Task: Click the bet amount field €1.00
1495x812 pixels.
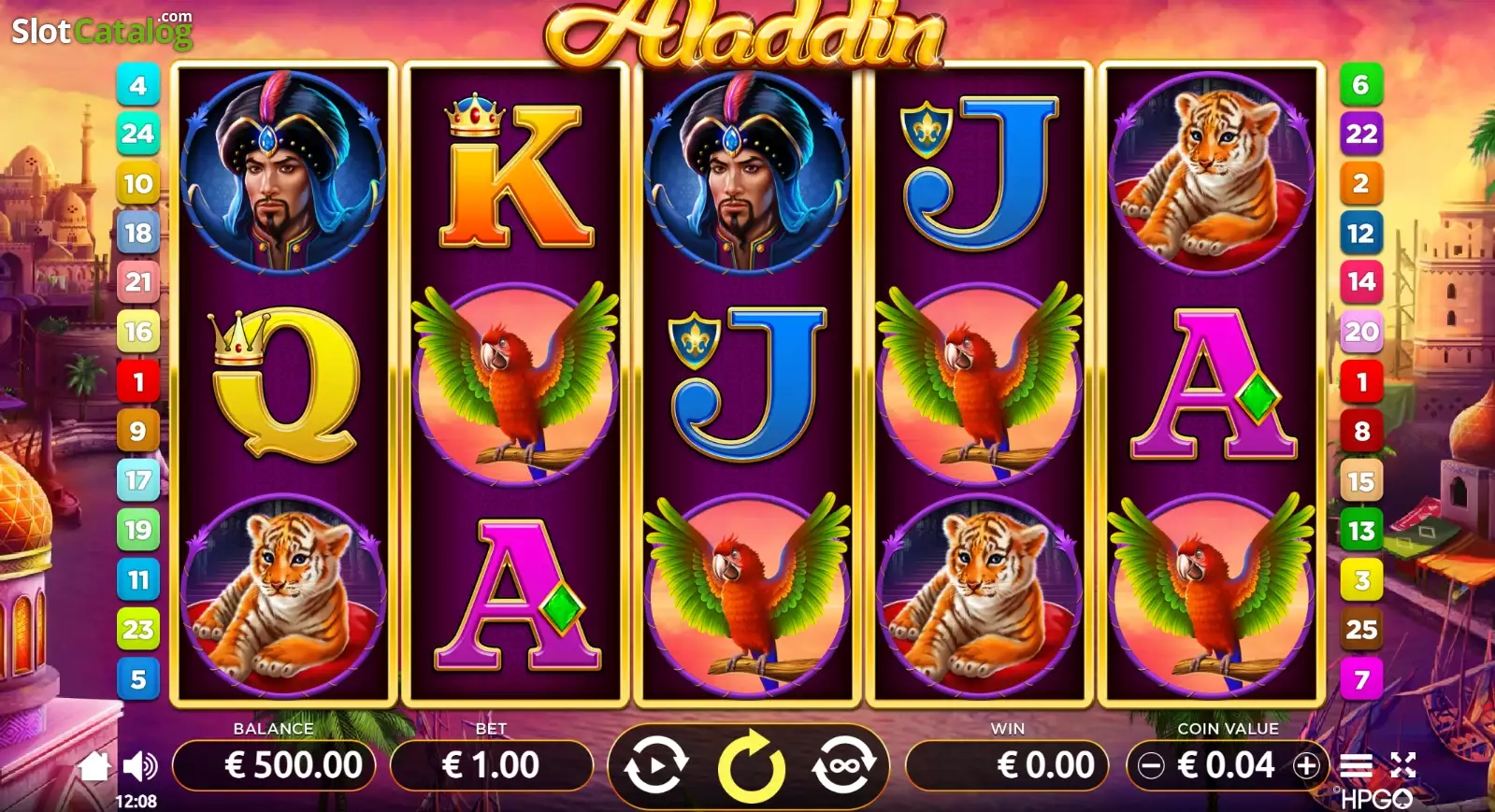Action: point(491,765)
